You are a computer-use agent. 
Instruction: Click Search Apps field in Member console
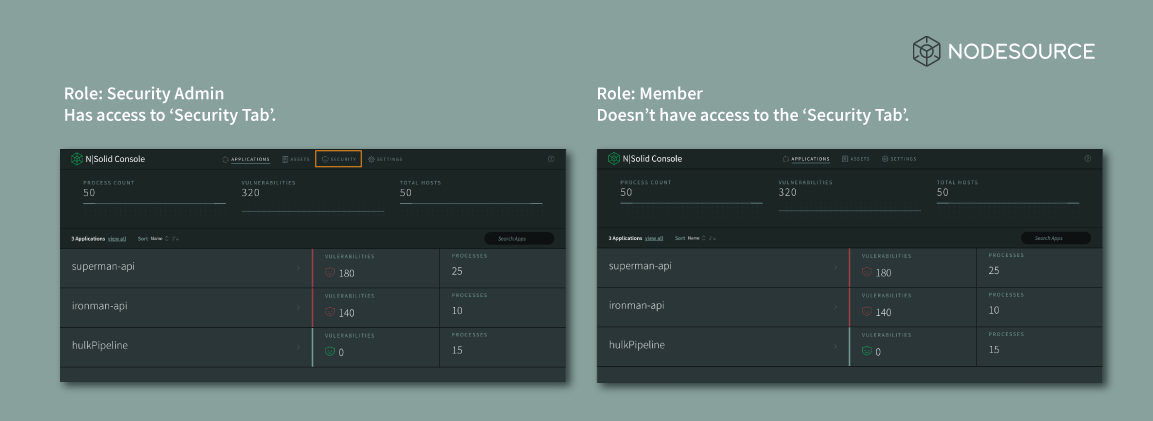tap(1056, 239)
